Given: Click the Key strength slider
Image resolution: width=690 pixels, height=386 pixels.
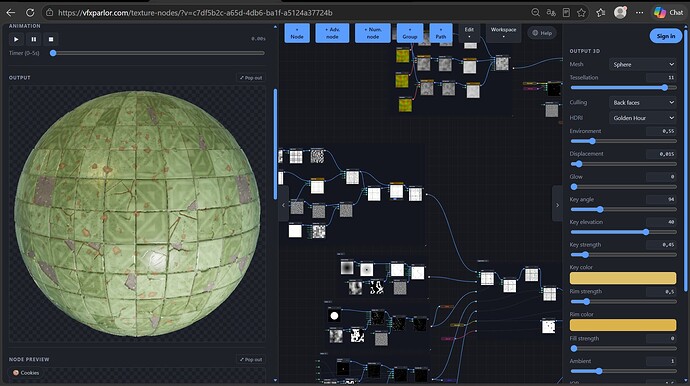Looking at the screenshot, I should click(x=623, y=255).
